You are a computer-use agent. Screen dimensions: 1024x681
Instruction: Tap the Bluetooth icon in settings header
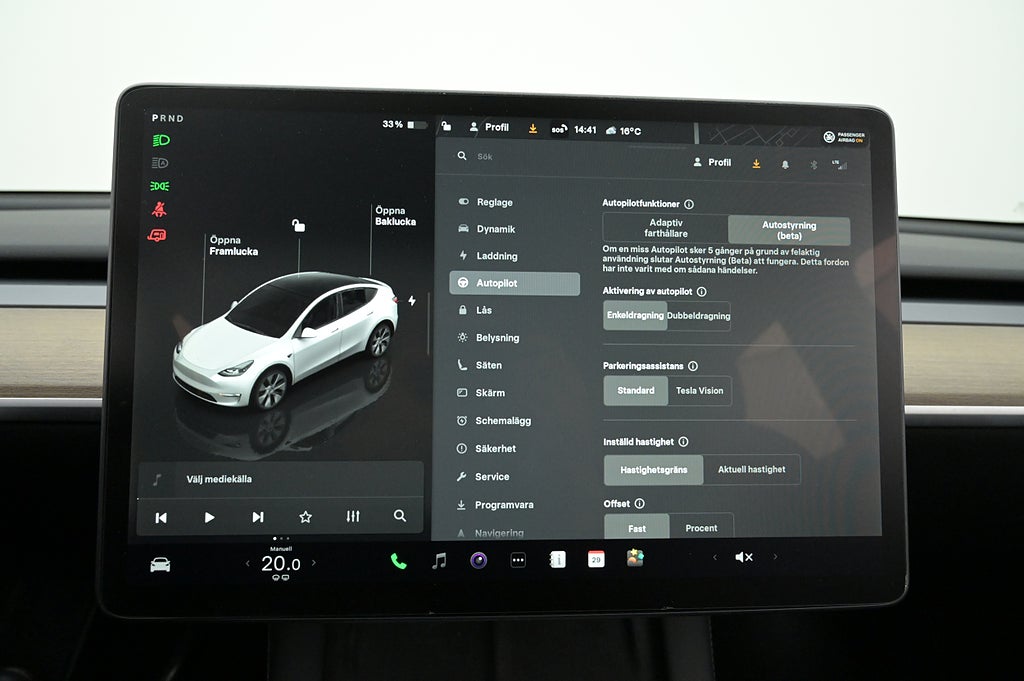coord(812,164)
